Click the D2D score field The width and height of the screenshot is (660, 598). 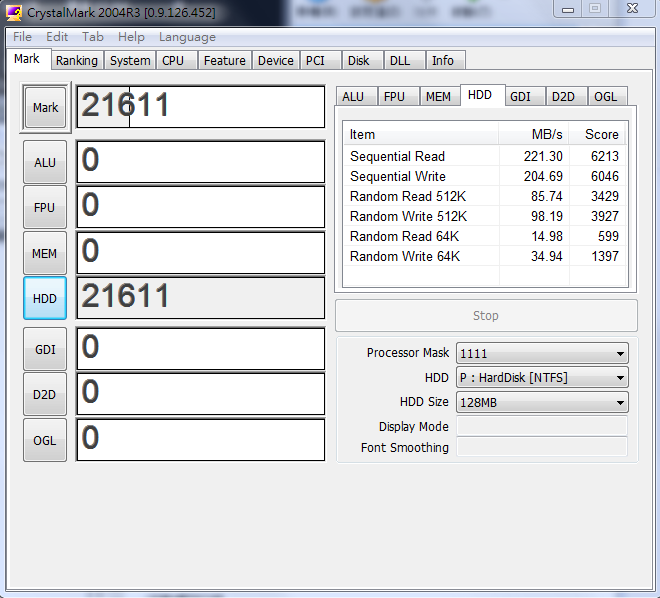pyautogui.click(x=201, y=394)
